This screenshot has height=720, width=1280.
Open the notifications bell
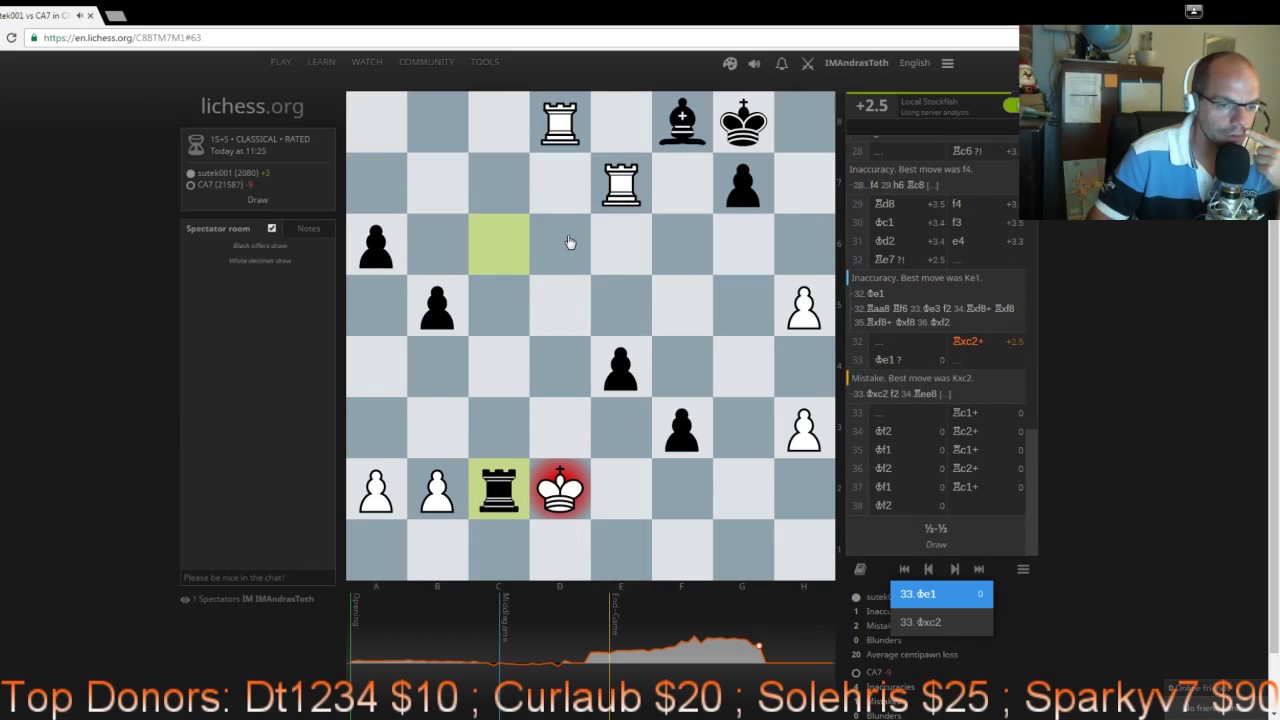[x=781, y=63]
